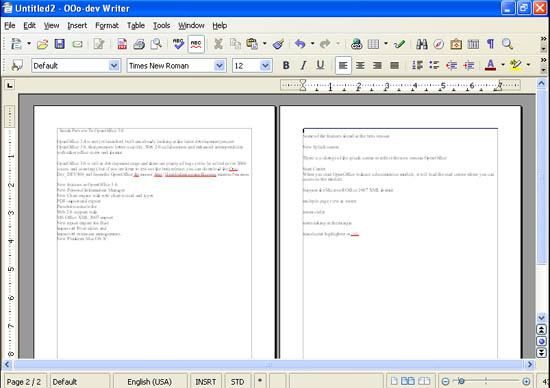Open the View menu

point(52,26)
